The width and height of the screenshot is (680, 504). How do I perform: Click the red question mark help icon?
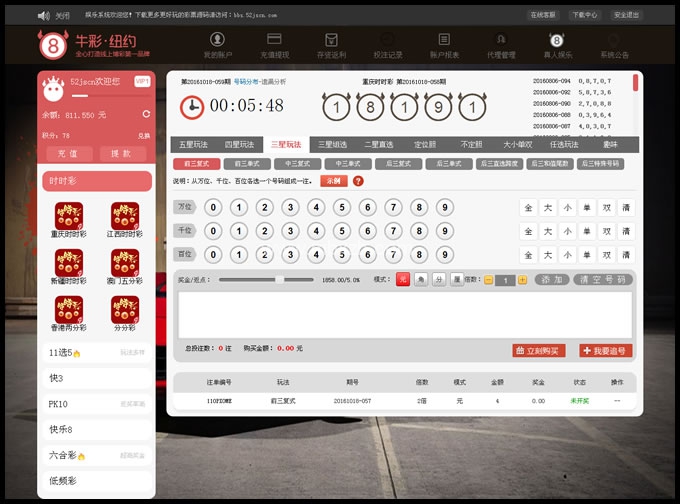pos(358,181)
